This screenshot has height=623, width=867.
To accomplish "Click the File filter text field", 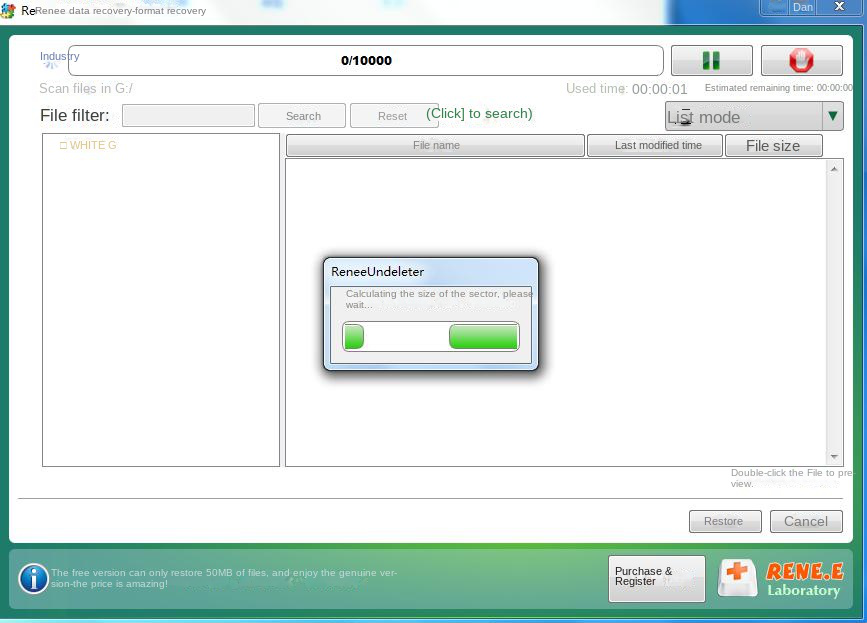I will [189, 116].
